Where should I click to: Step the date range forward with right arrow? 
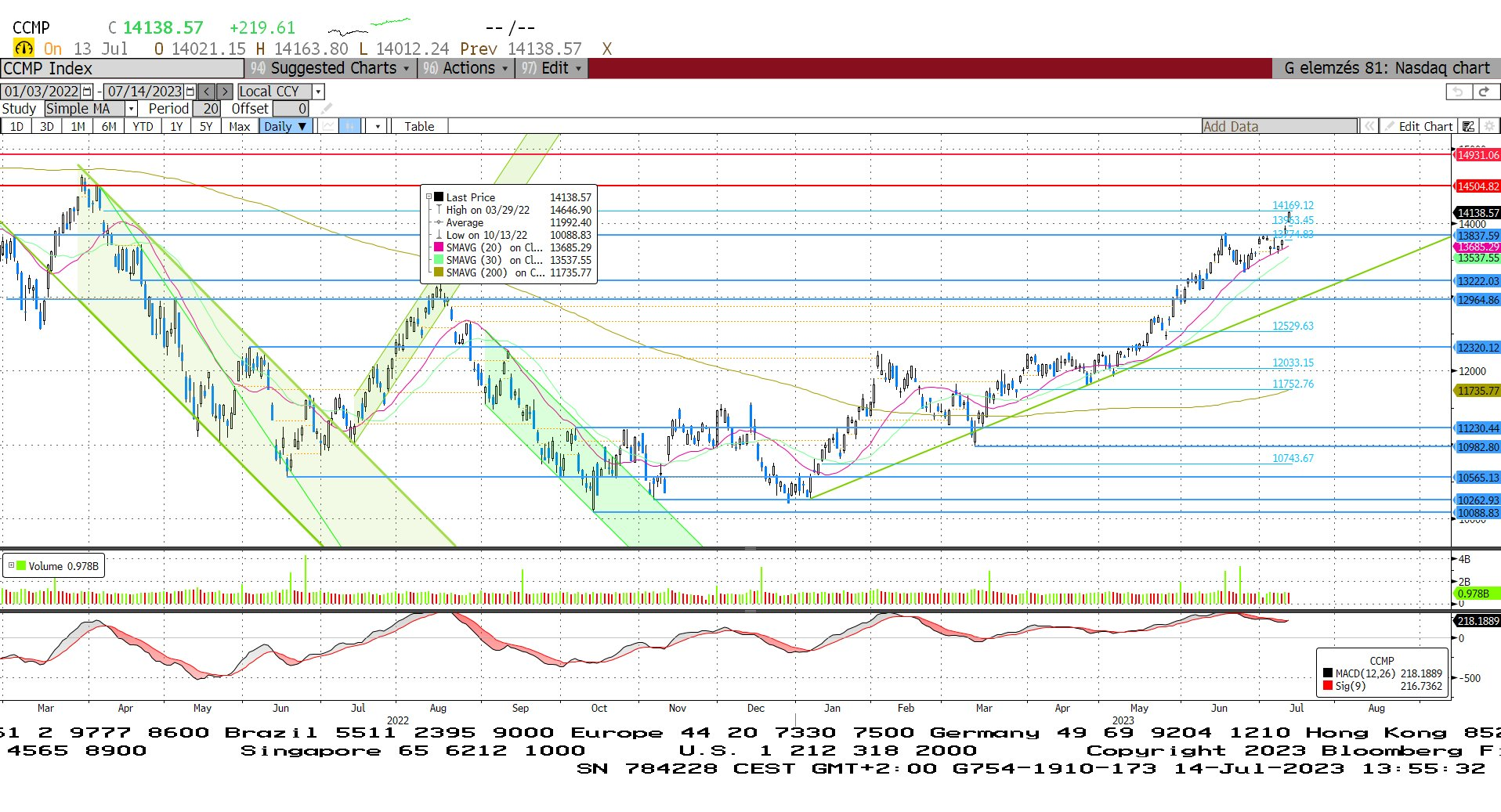[x=224, y=92]
